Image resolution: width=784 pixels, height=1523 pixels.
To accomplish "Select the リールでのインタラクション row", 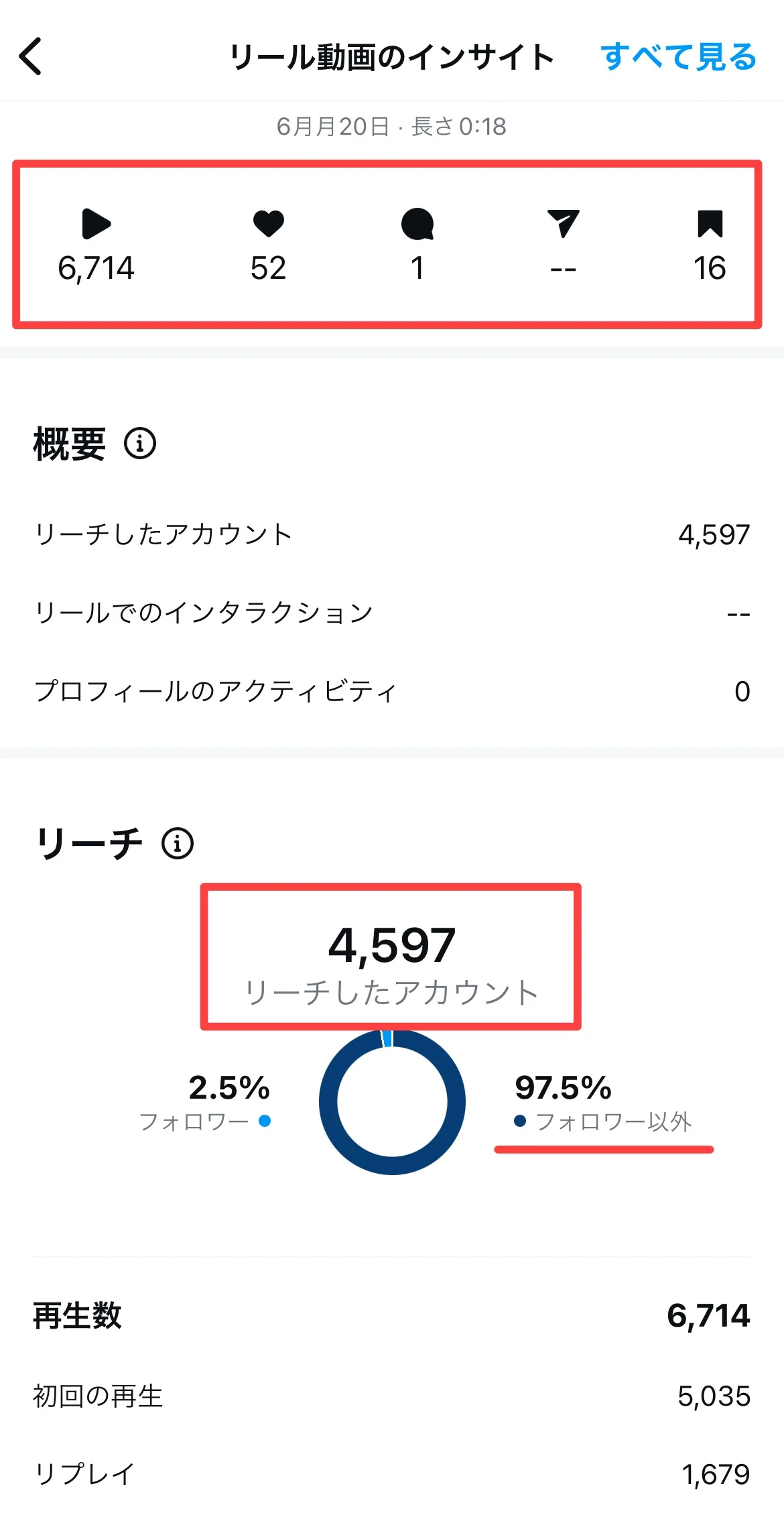I will tap(392, 613).
